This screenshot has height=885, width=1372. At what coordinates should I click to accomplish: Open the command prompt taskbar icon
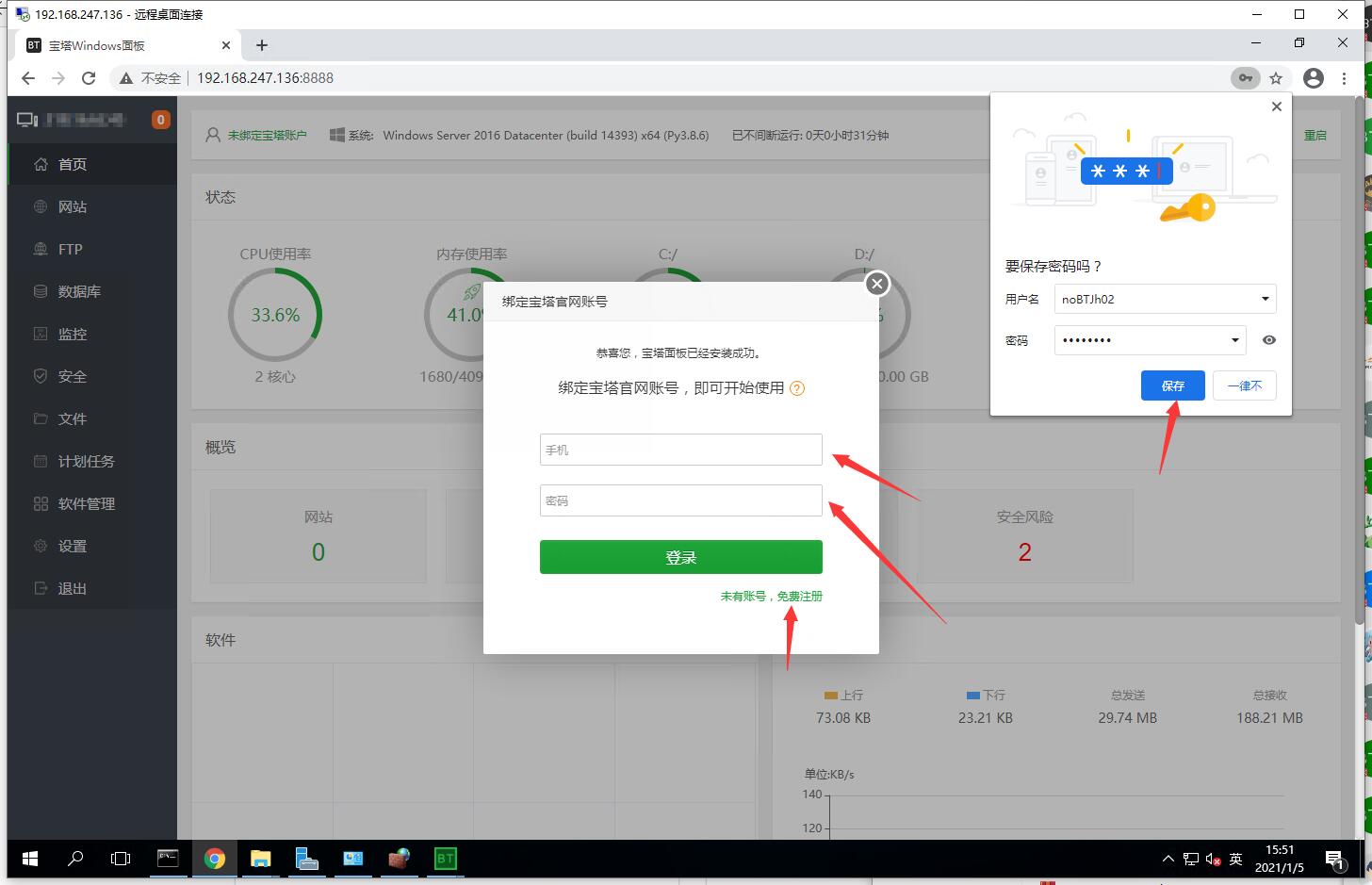168,859
